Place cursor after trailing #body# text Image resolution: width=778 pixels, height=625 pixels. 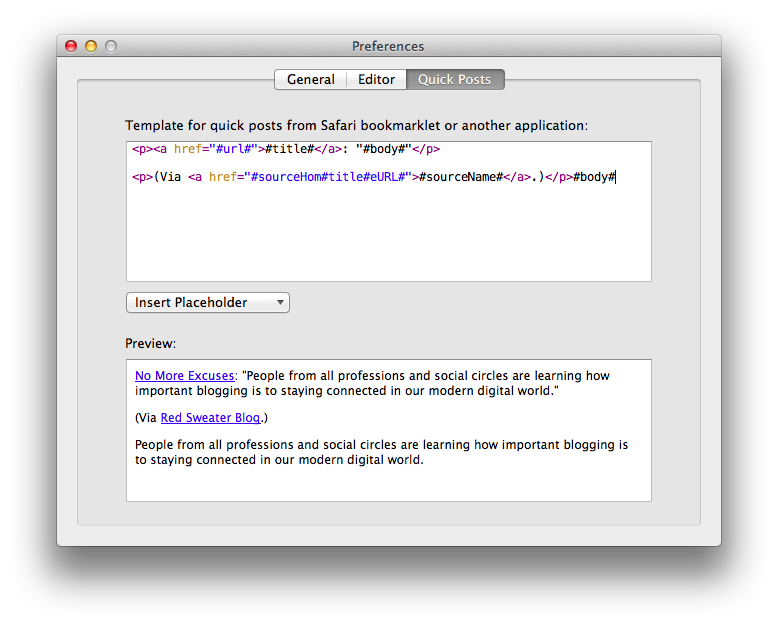pyautogui.click(x=616, y=177)
